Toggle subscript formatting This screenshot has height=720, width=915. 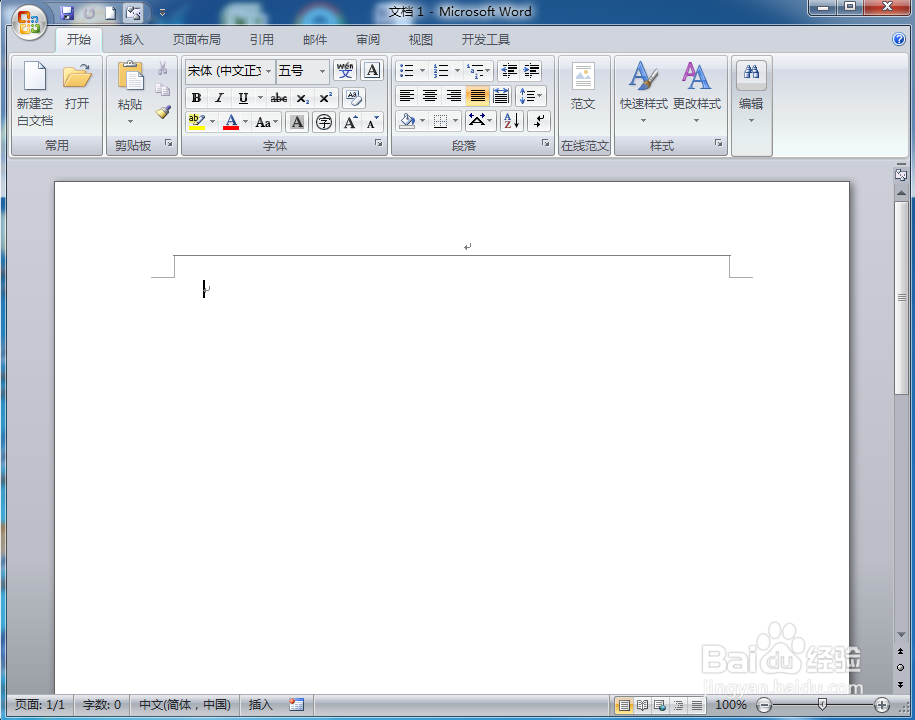(x=302, y=97)
